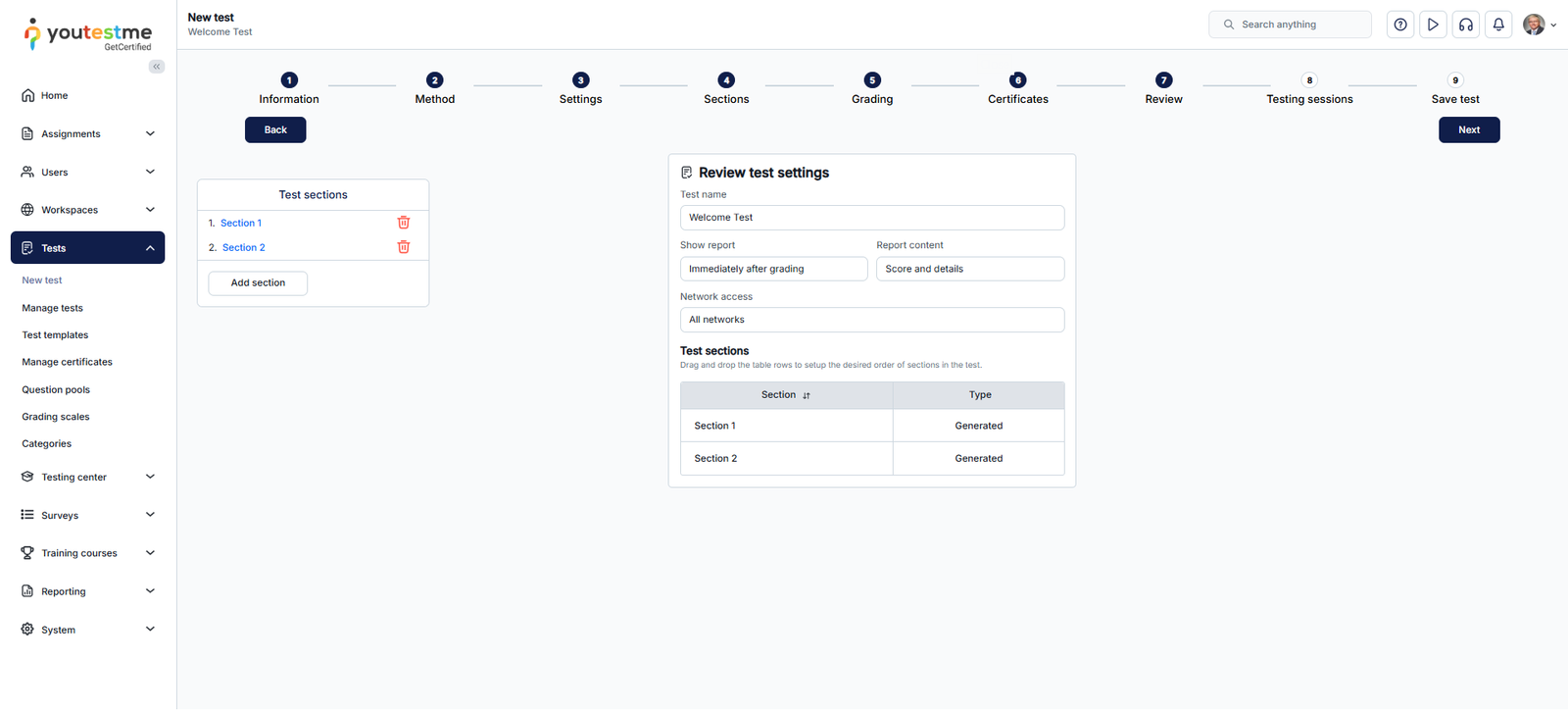Click the Network access field
Screen dimensions: 1568x710
pyautogui.click(x=872, y=320)
